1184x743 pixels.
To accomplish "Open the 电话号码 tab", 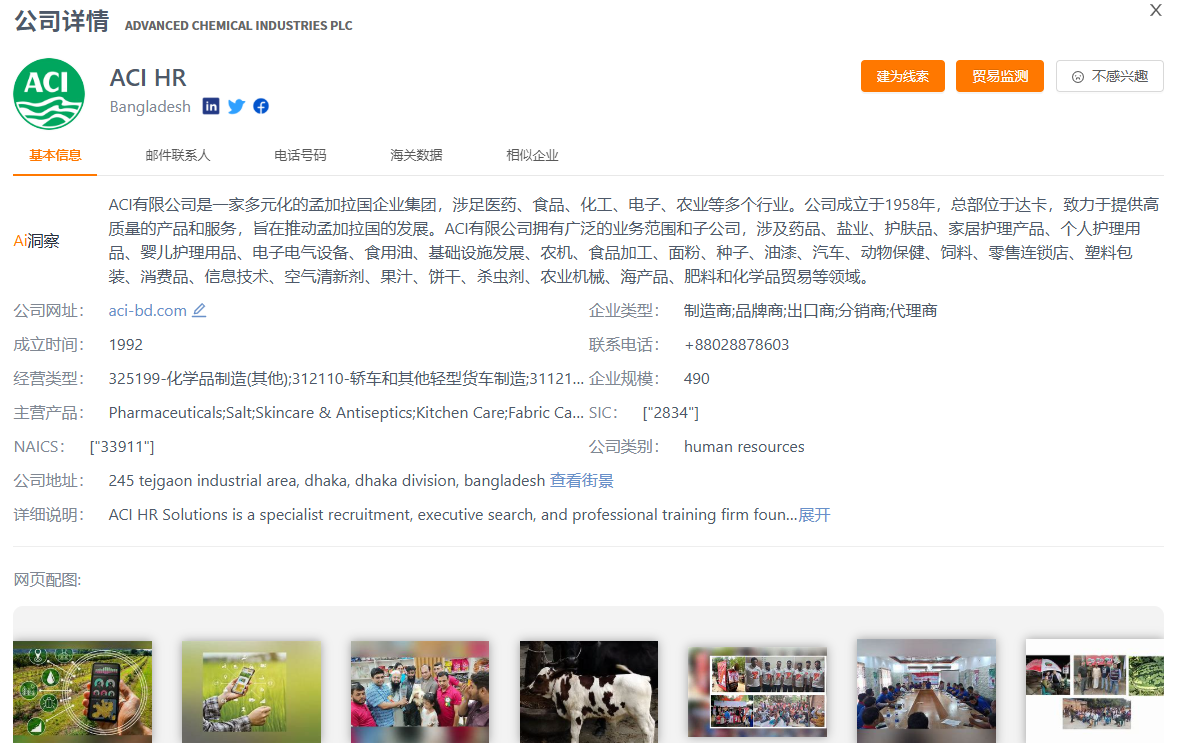I will tap(300, 156).
